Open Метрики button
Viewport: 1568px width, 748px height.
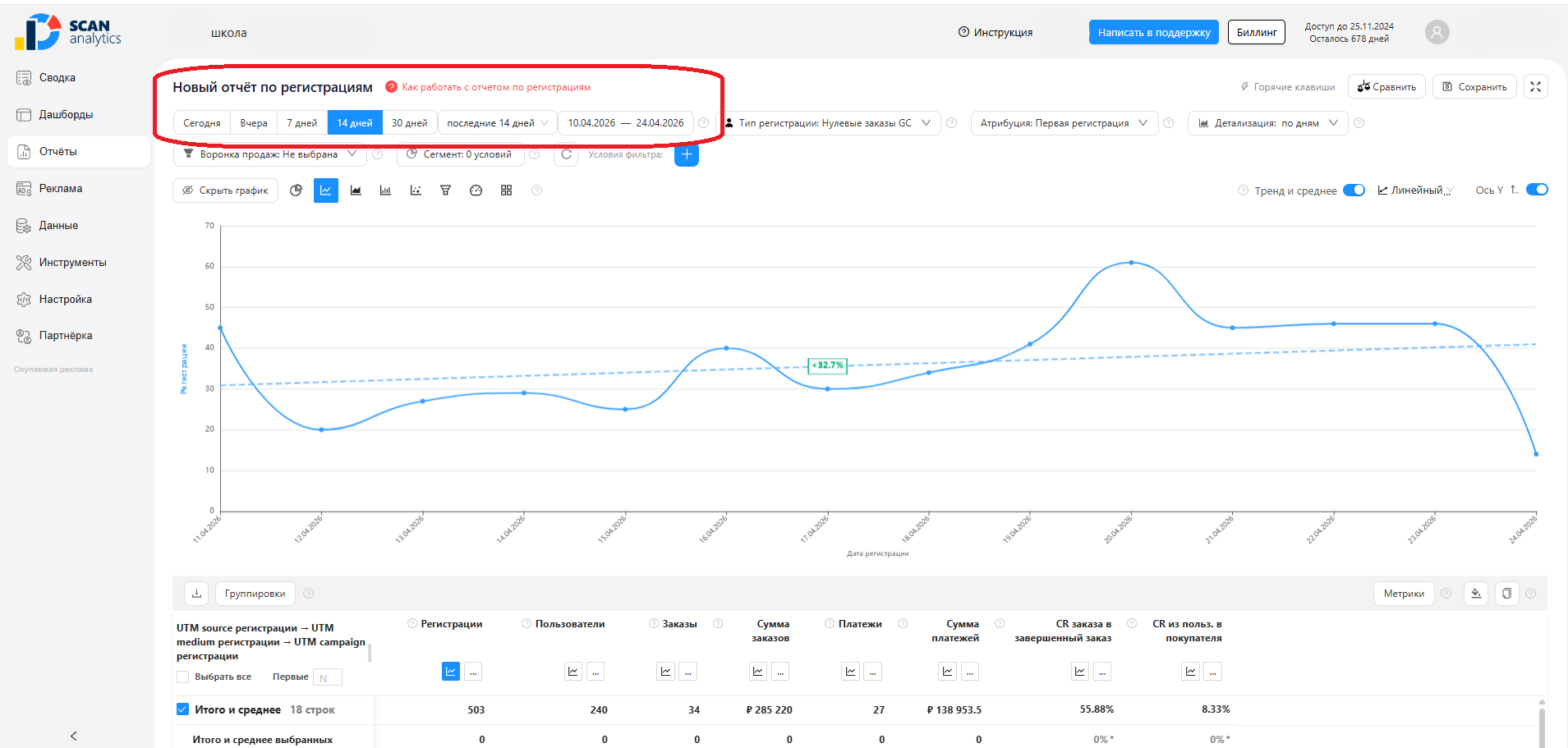pyautogui.click(x=1404, y=594)
